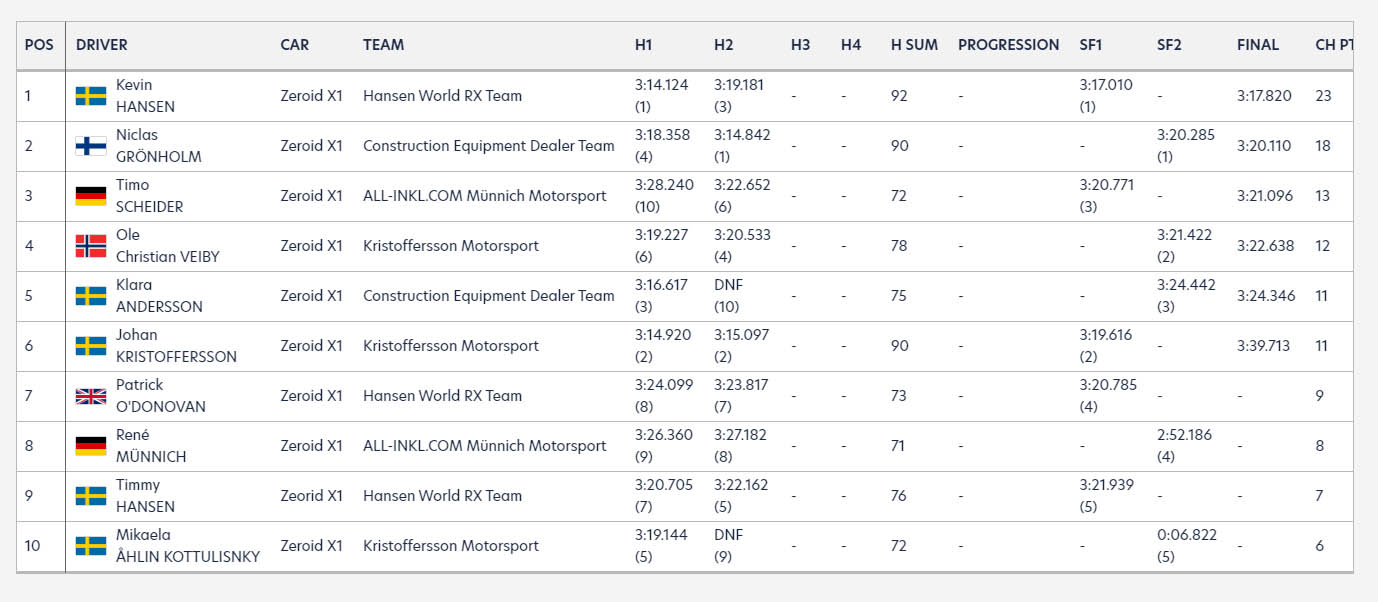Click the German flag next to René Münnich

pyautogui.click(x=91, y=446)
